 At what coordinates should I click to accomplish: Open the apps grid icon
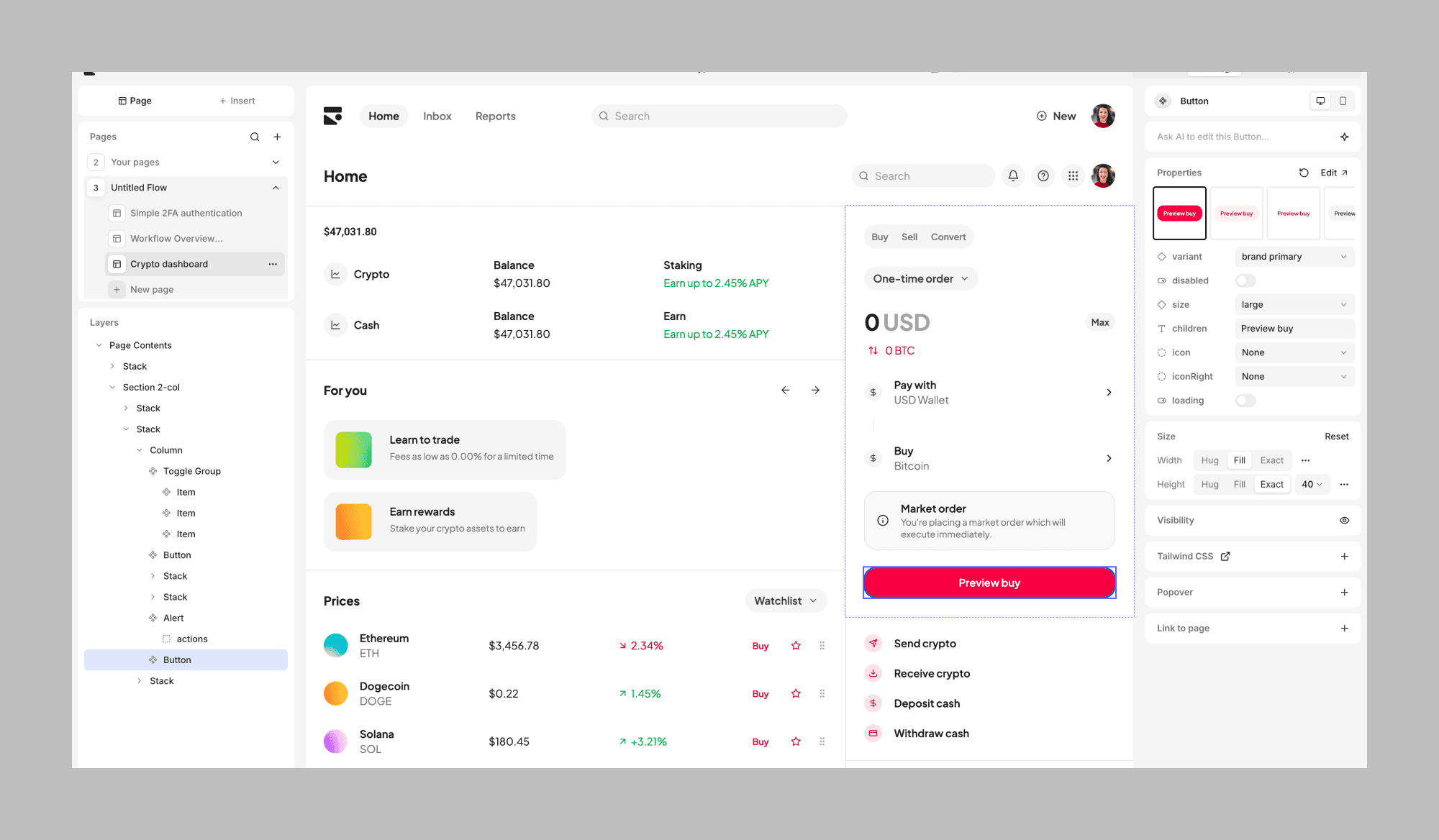tap(1073, 176)
